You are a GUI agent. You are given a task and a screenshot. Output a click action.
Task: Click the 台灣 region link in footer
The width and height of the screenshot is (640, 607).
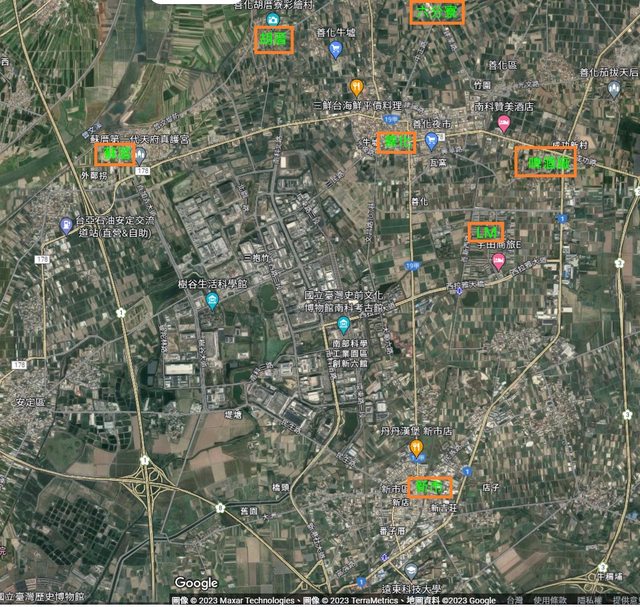point(514,601)
